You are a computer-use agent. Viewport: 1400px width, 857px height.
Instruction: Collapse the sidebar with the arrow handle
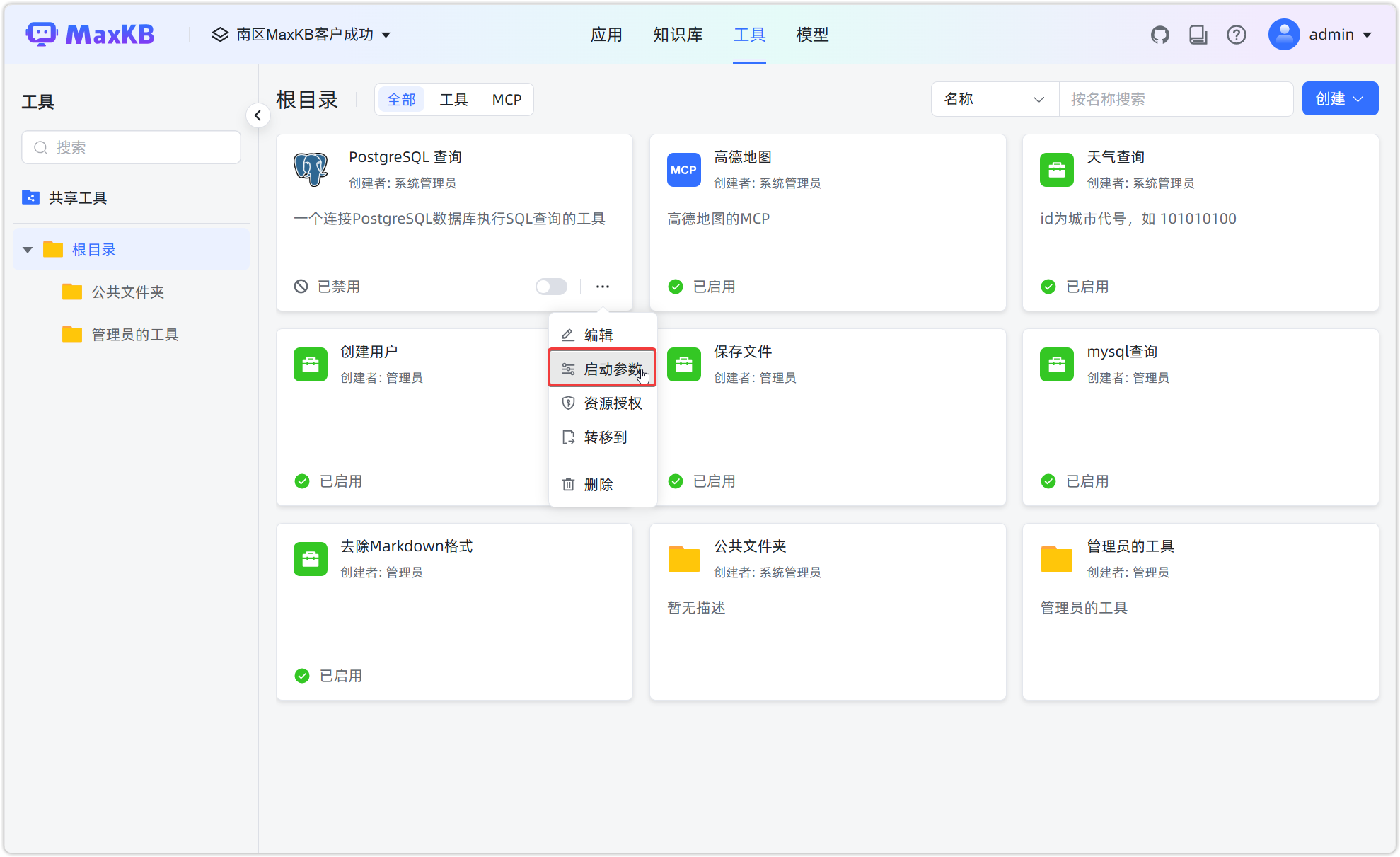pos(258,115)
